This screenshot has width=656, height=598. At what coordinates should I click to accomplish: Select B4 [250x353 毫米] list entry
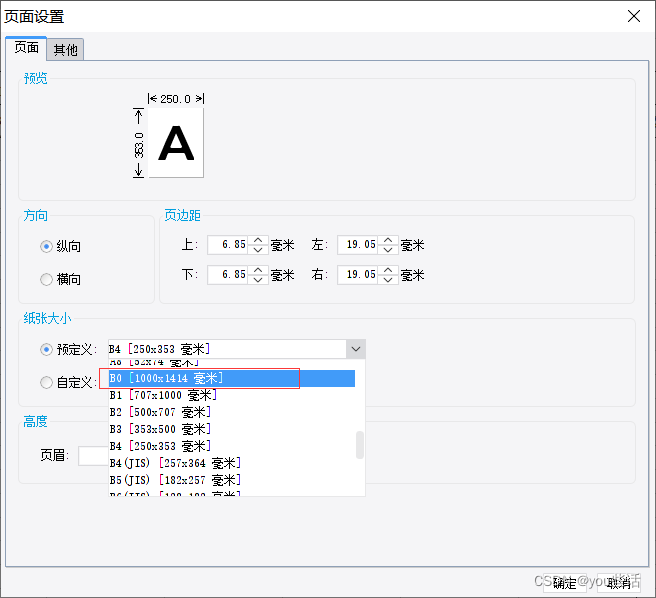[232, 446]
